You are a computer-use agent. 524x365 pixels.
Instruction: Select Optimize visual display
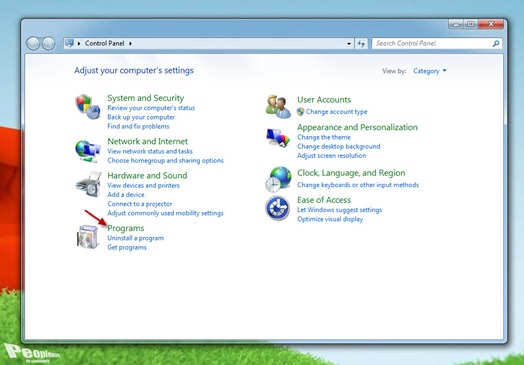coord(330,219)
